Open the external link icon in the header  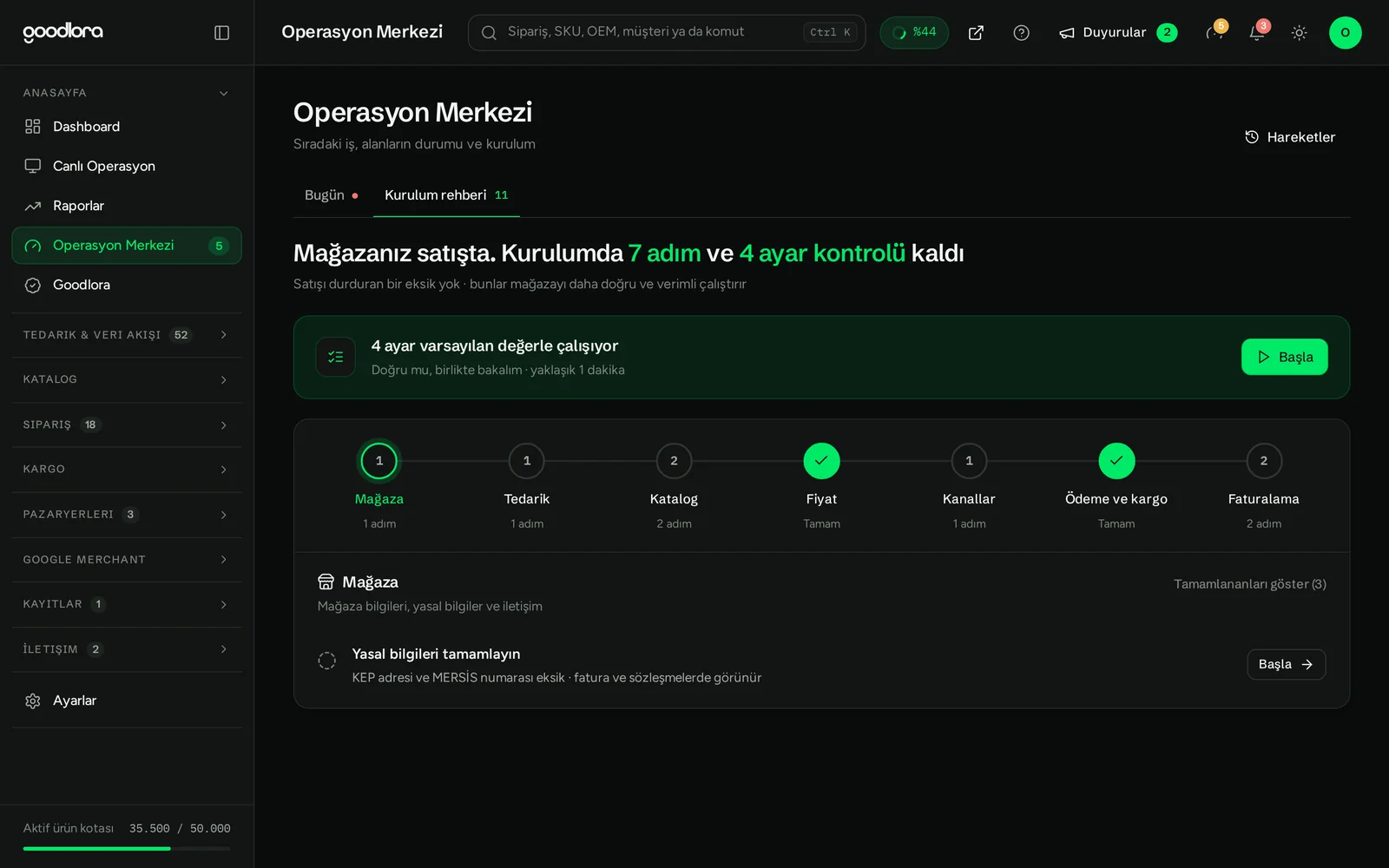coord(976,32)
